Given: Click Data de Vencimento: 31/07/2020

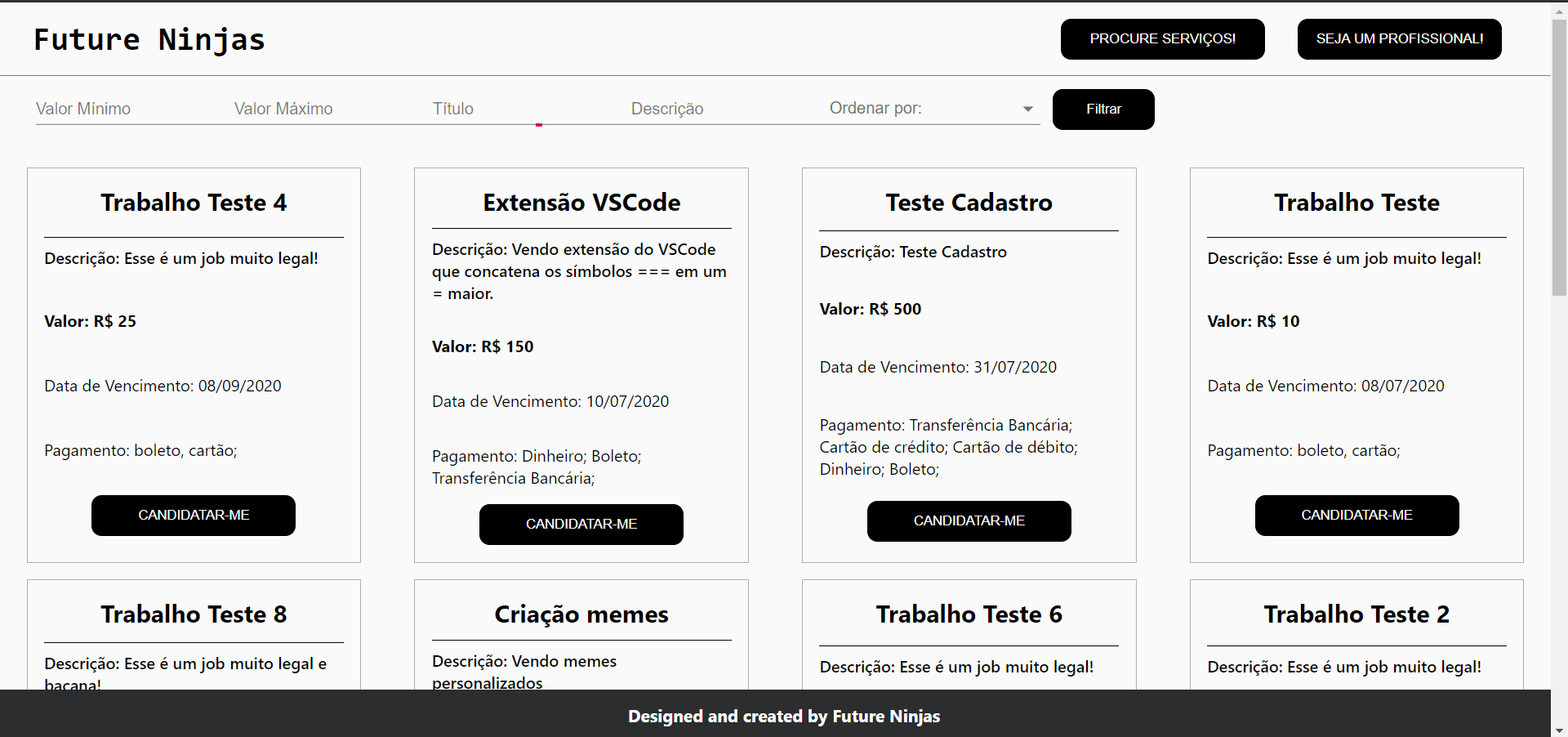Looking at the screenshot, I should point(938,367).
